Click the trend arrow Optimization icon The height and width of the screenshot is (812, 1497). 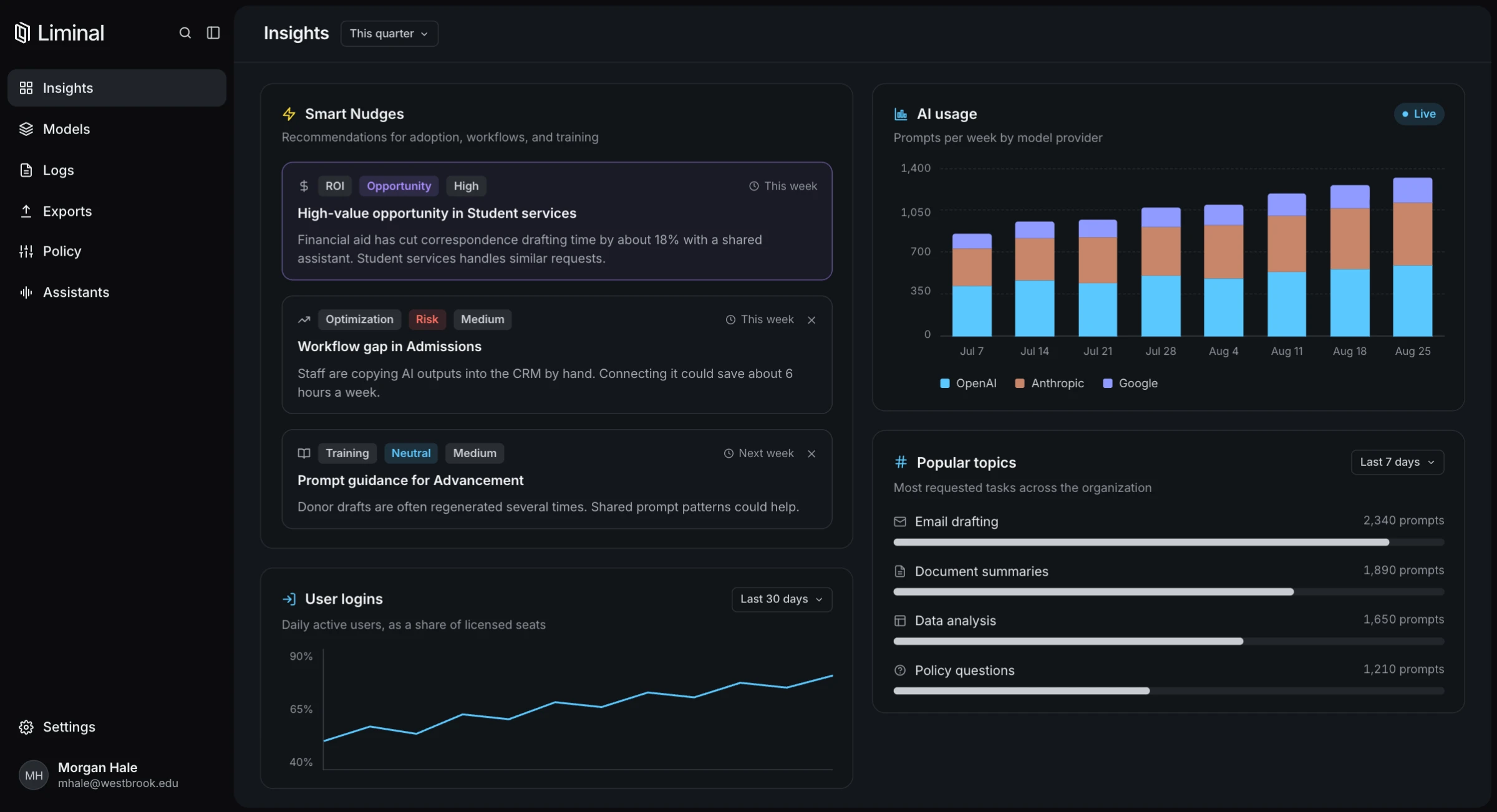pyautogui.click(x=304, y=319)
